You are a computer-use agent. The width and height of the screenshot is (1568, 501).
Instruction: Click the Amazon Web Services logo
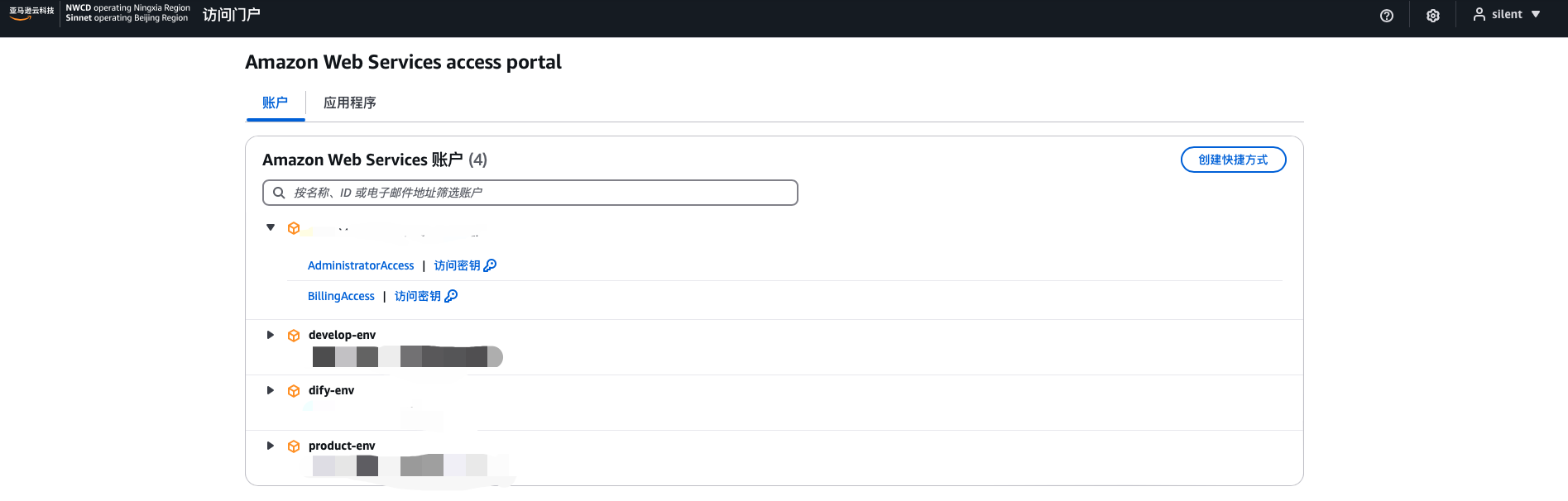click(31, 13)
